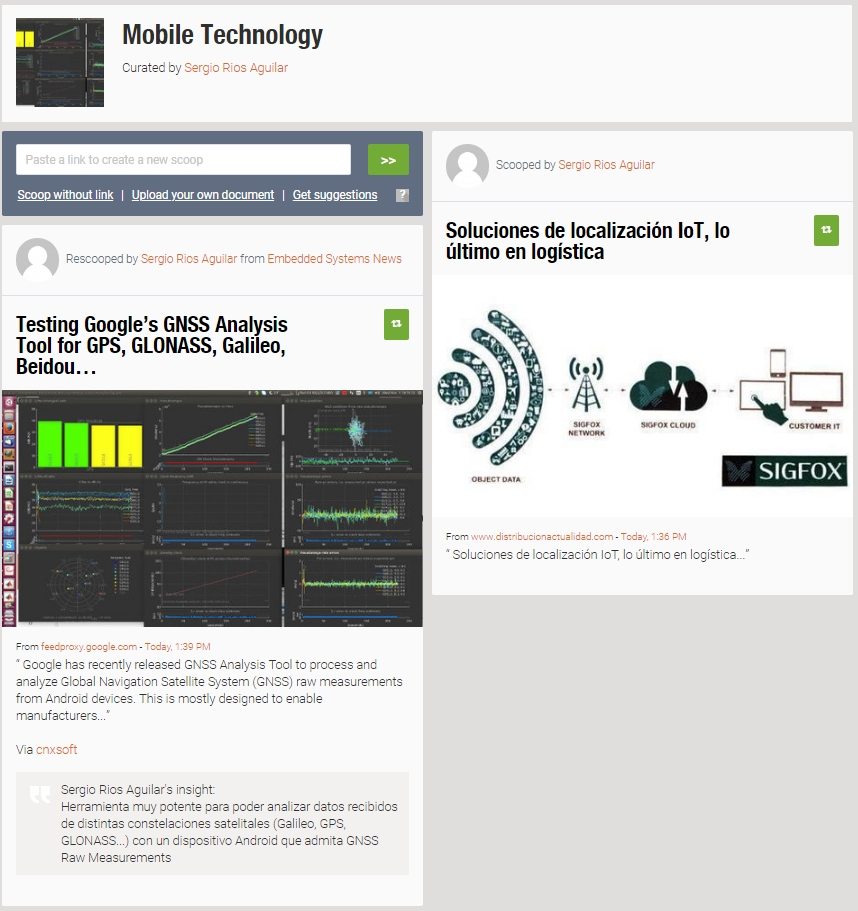
Task: Click the rescoop icon on the Soluciones IoT post
Action: coord(825,230)
